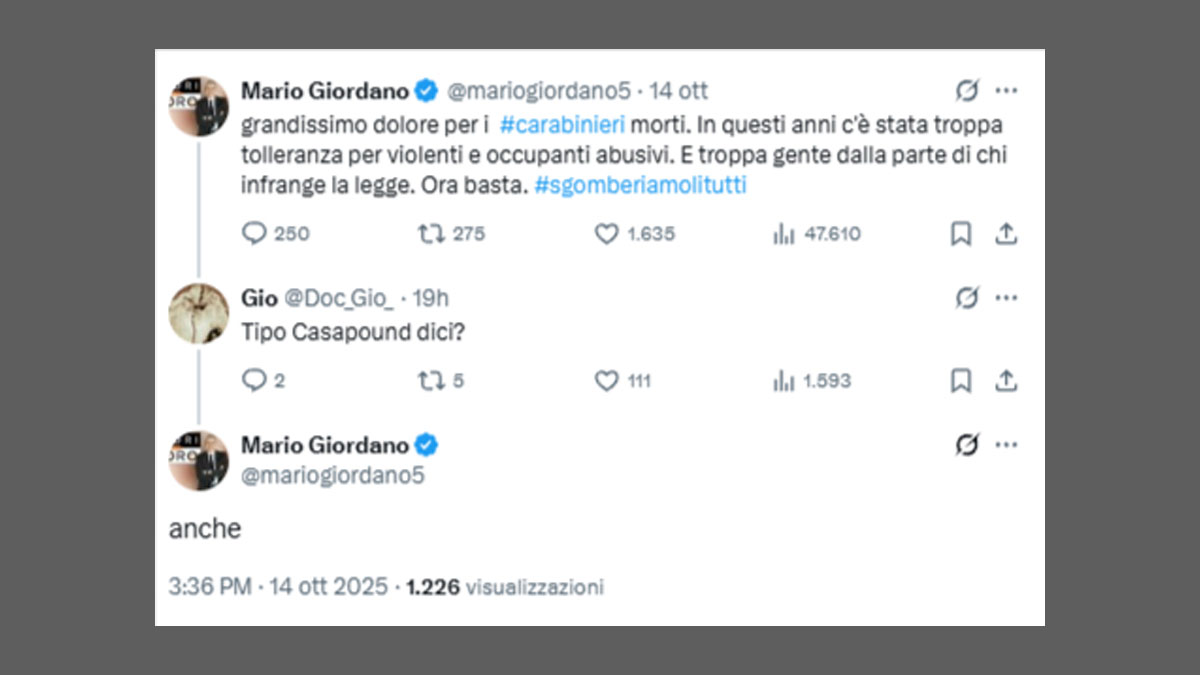Screen dimensions: 1200x675
Task: Share Mario Giordano's first tweet
Action: tap(1006, 234)
